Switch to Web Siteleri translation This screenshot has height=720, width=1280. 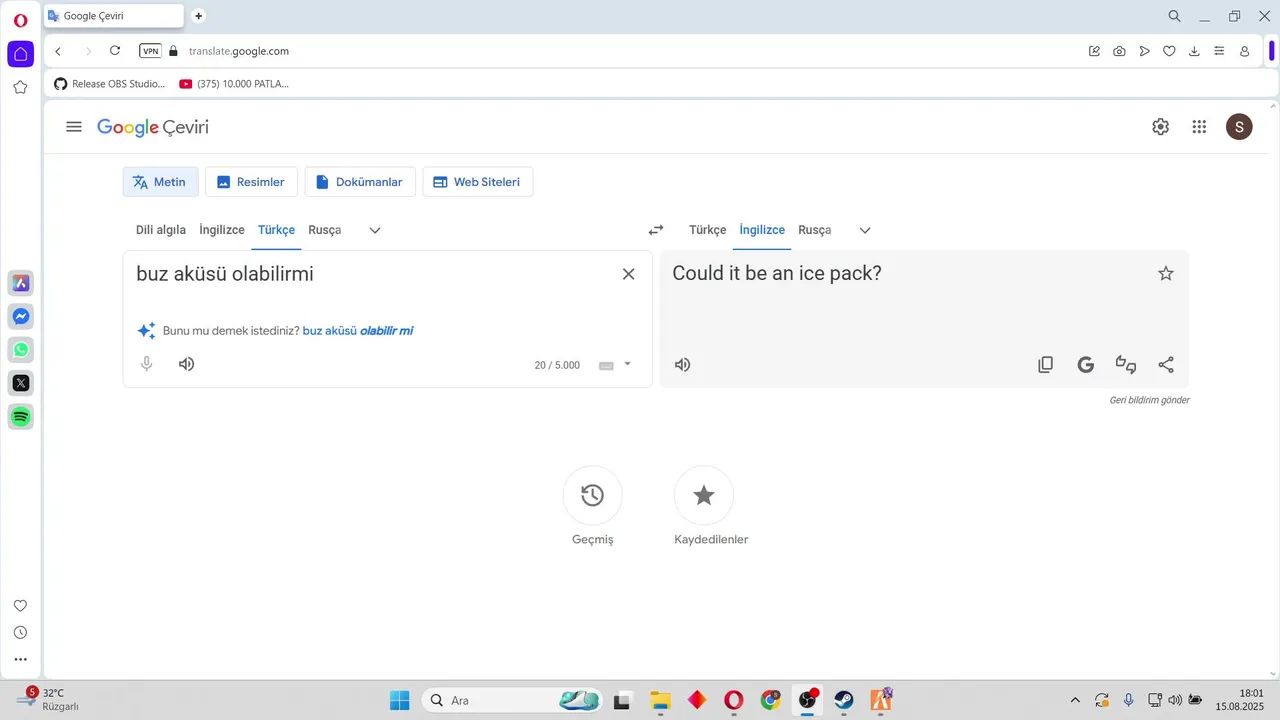(478, 182)
